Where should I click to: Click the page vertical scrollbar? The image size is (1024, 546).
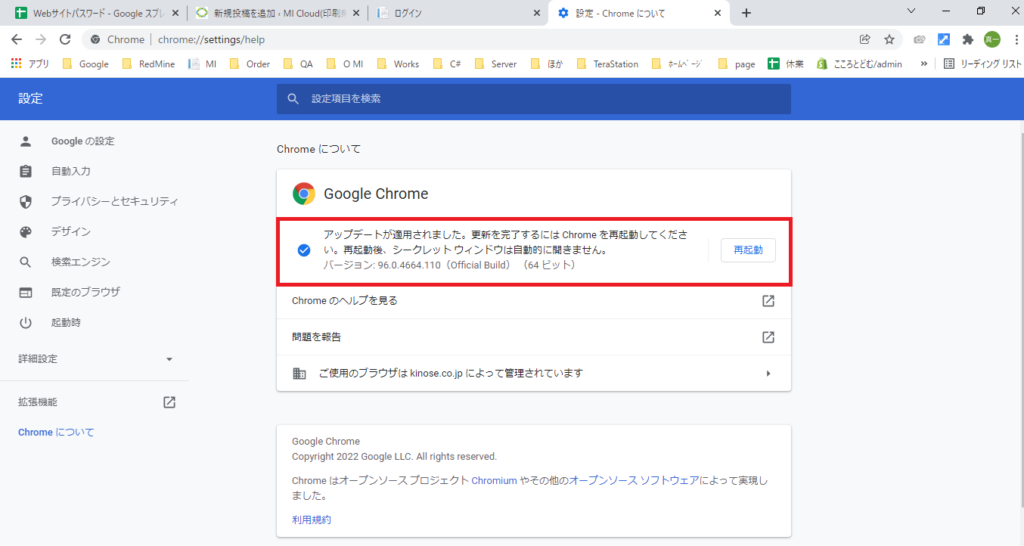[1021, 320]
